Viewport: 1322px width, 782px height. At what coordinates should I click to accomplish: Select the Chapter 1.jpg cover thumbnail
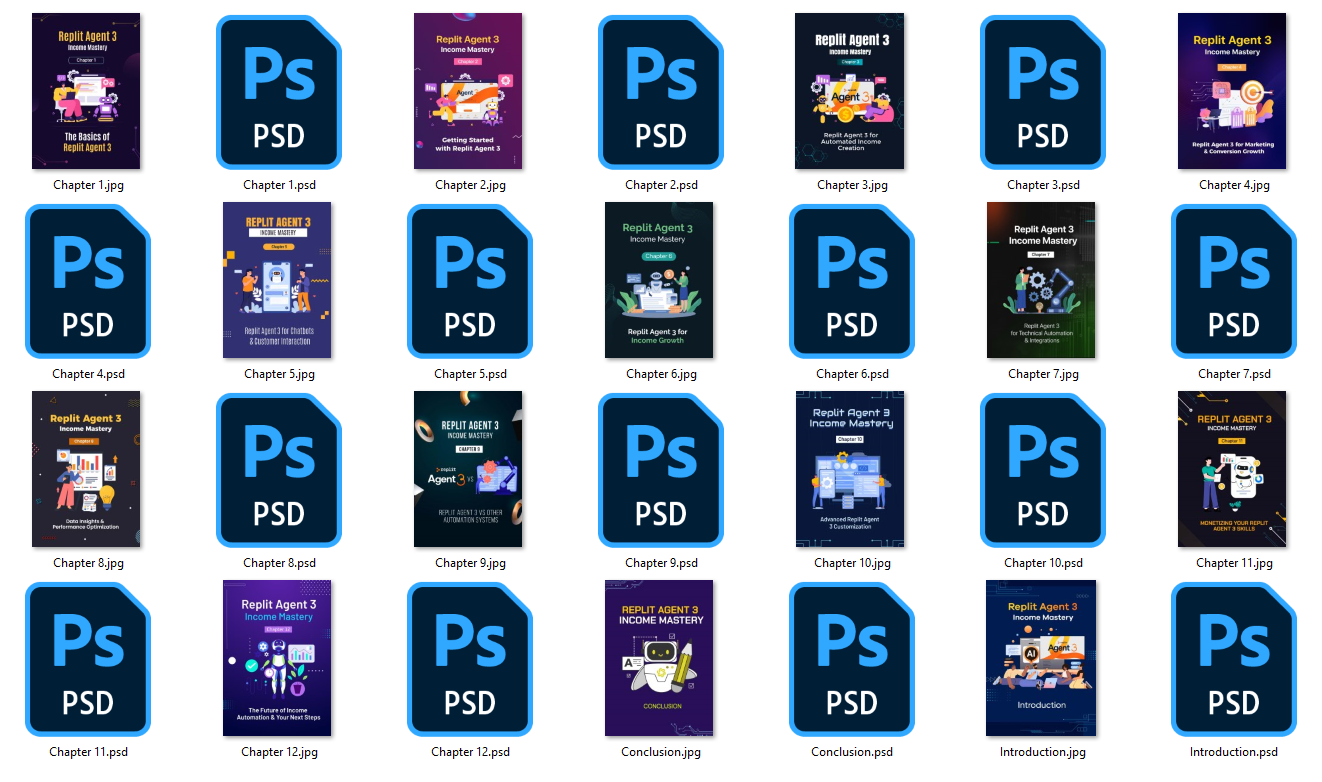pyautogui.click(x=86, y=91)
